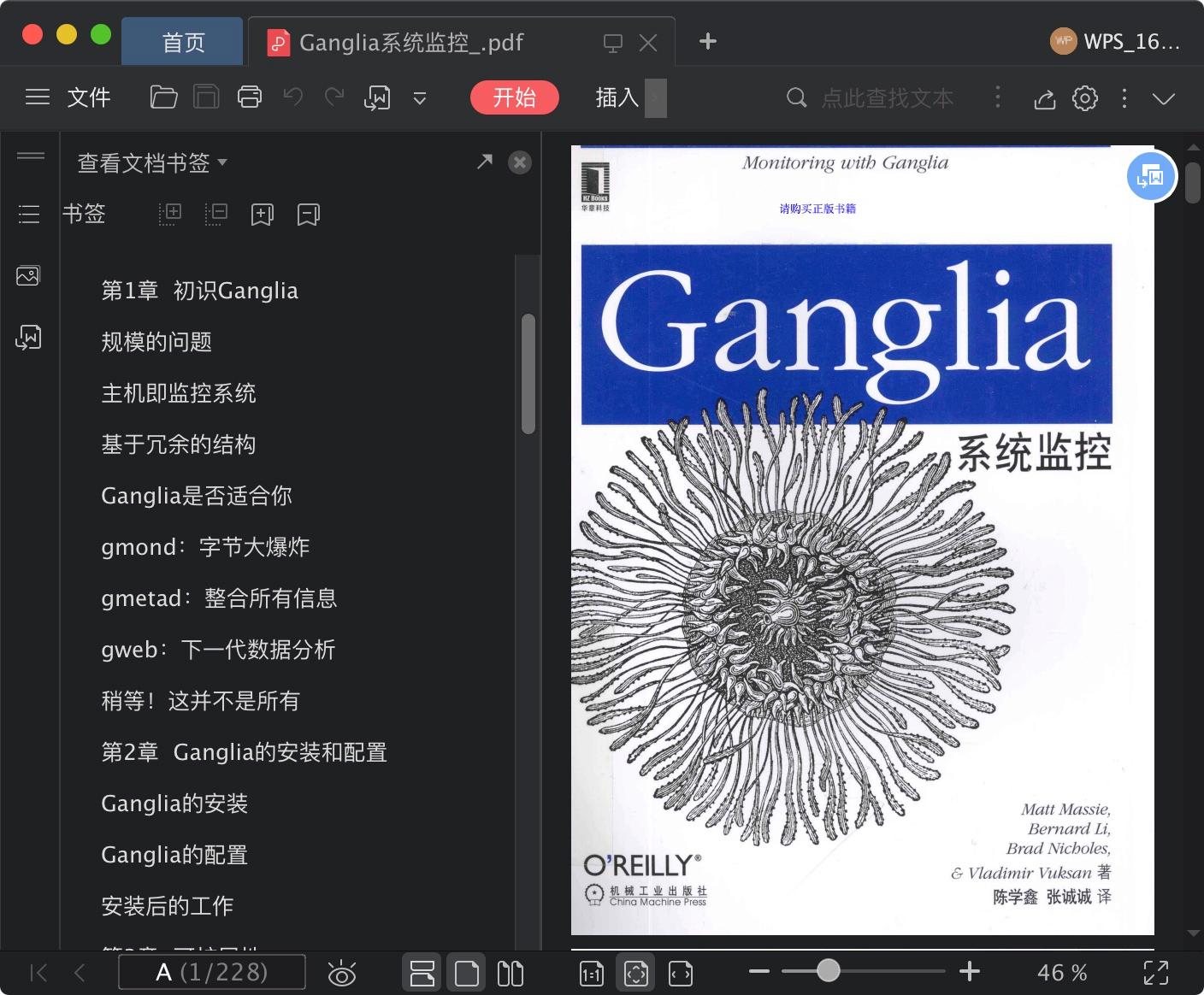1204x995 pixels.
Task: Fit page to window icon
Action: coord(636,973)
